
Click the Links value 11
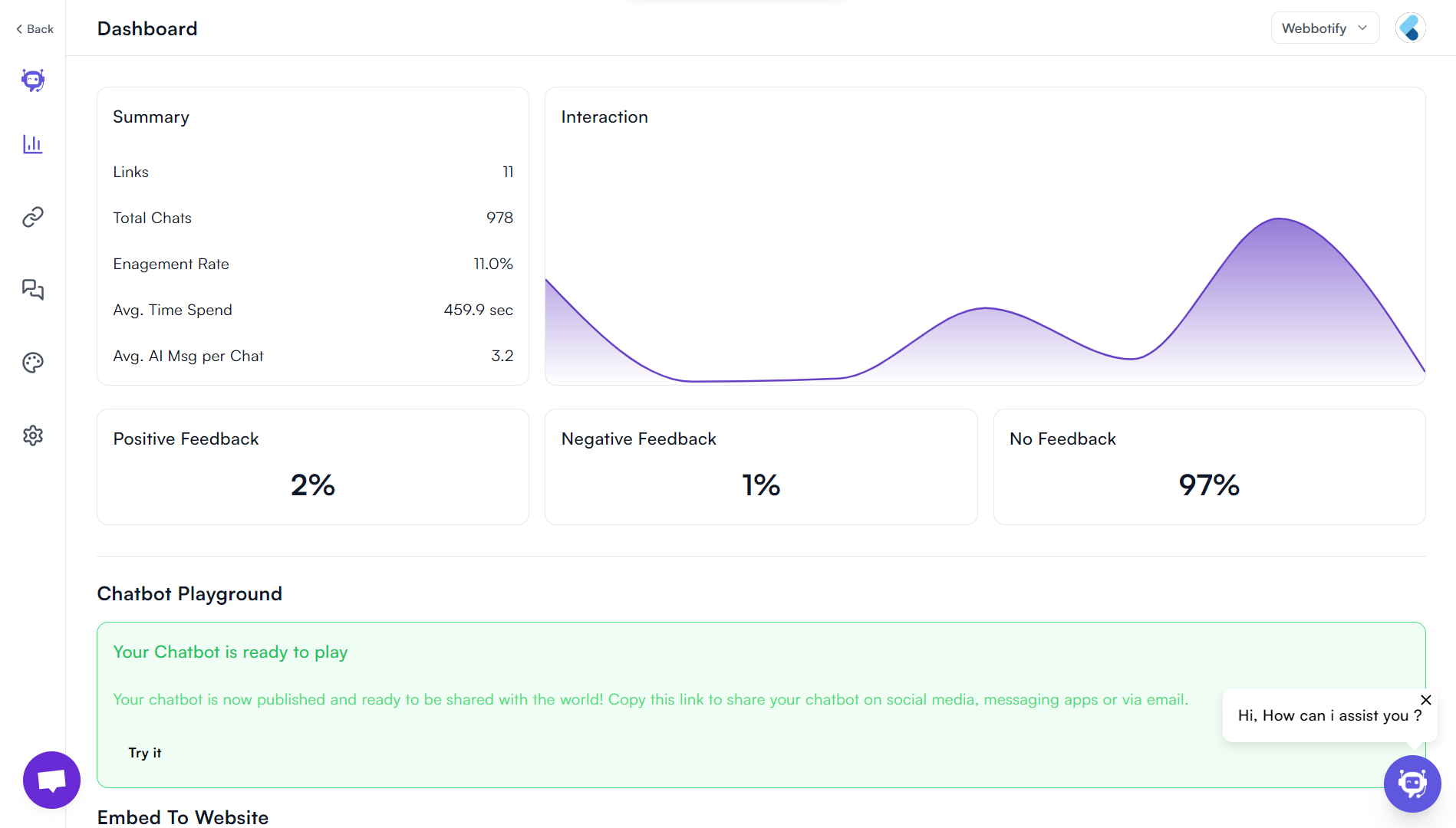pyautogui.click(x=508, y=172)
